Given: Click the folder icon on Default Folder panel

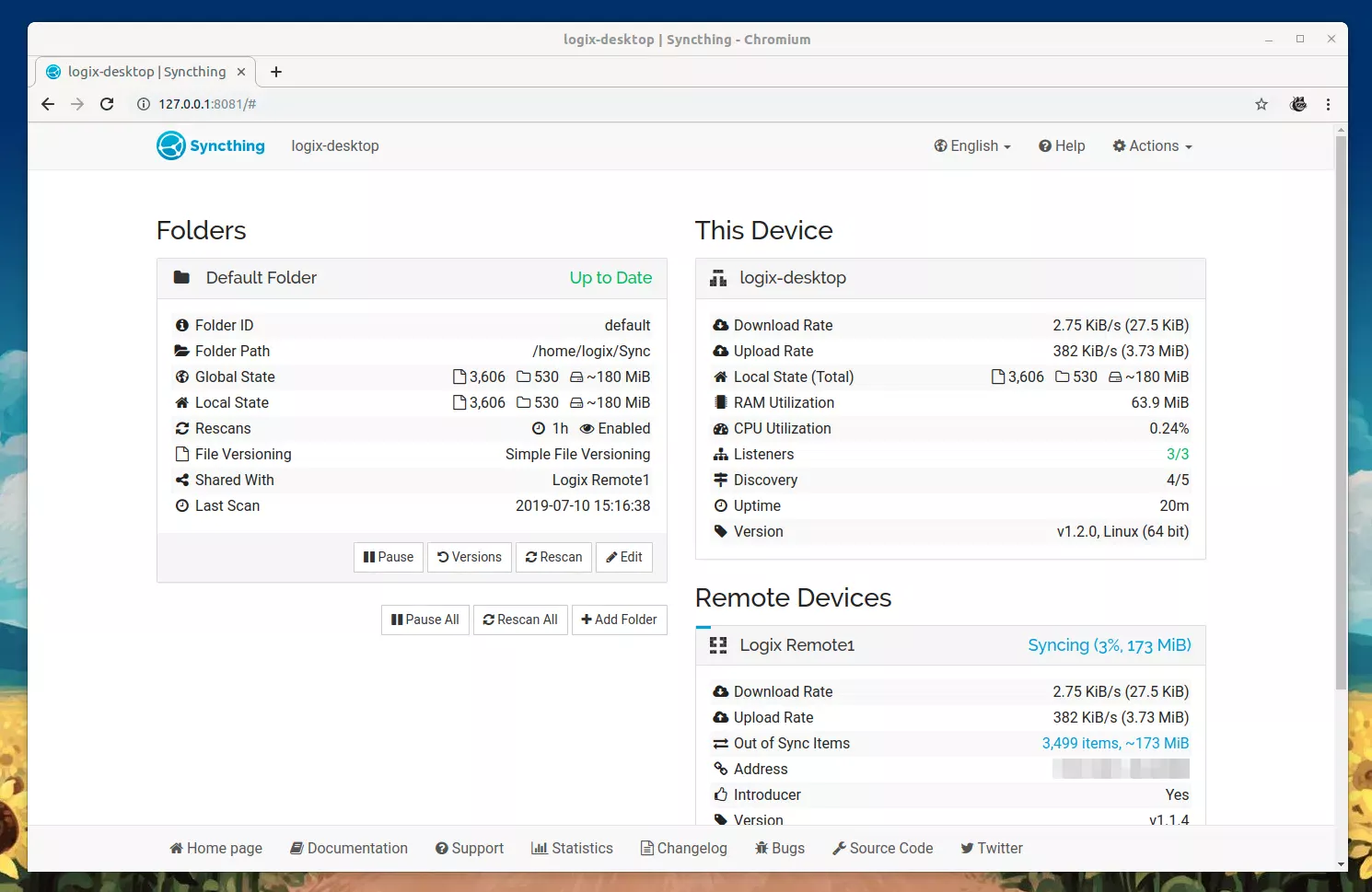Looking at the screenshot, I should point(181,277).
